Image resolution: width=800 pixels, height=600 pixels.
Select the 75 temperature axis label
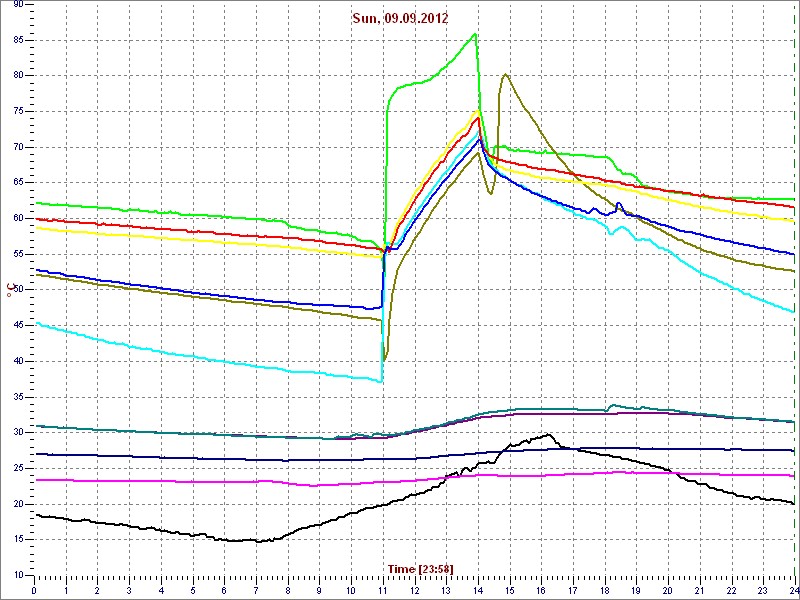(x=17, y=112)
